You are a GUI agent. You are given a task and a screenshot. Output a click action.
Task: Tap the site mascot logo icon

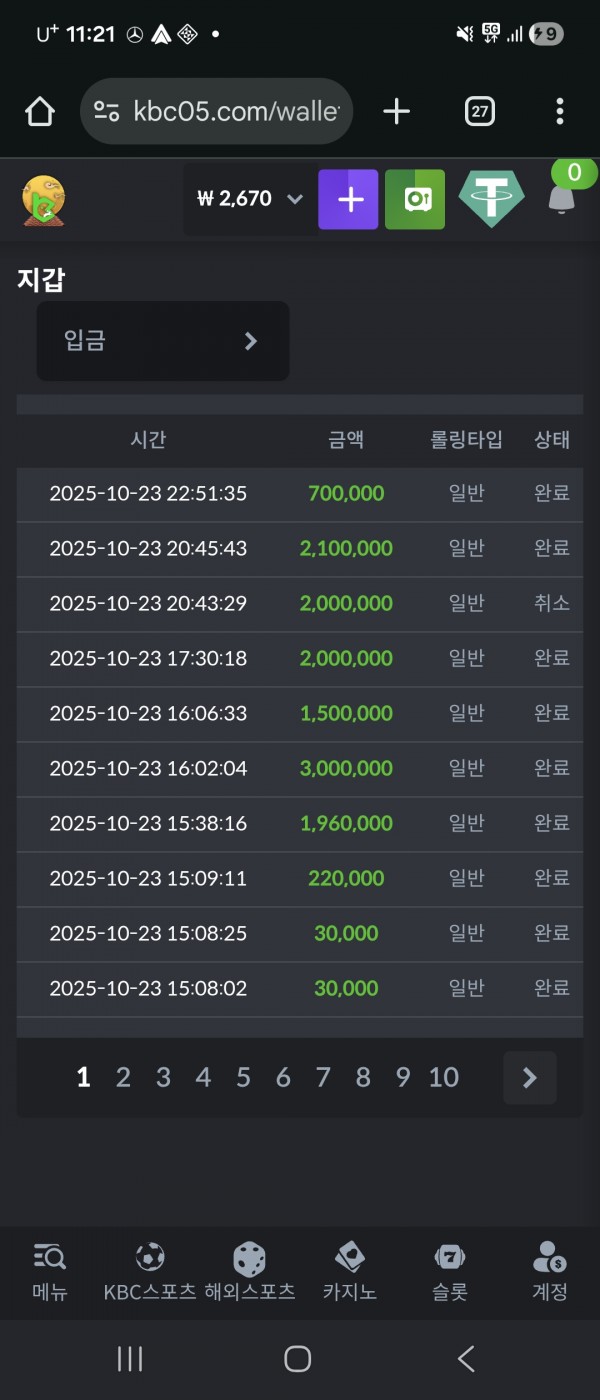tap(44, 199)
